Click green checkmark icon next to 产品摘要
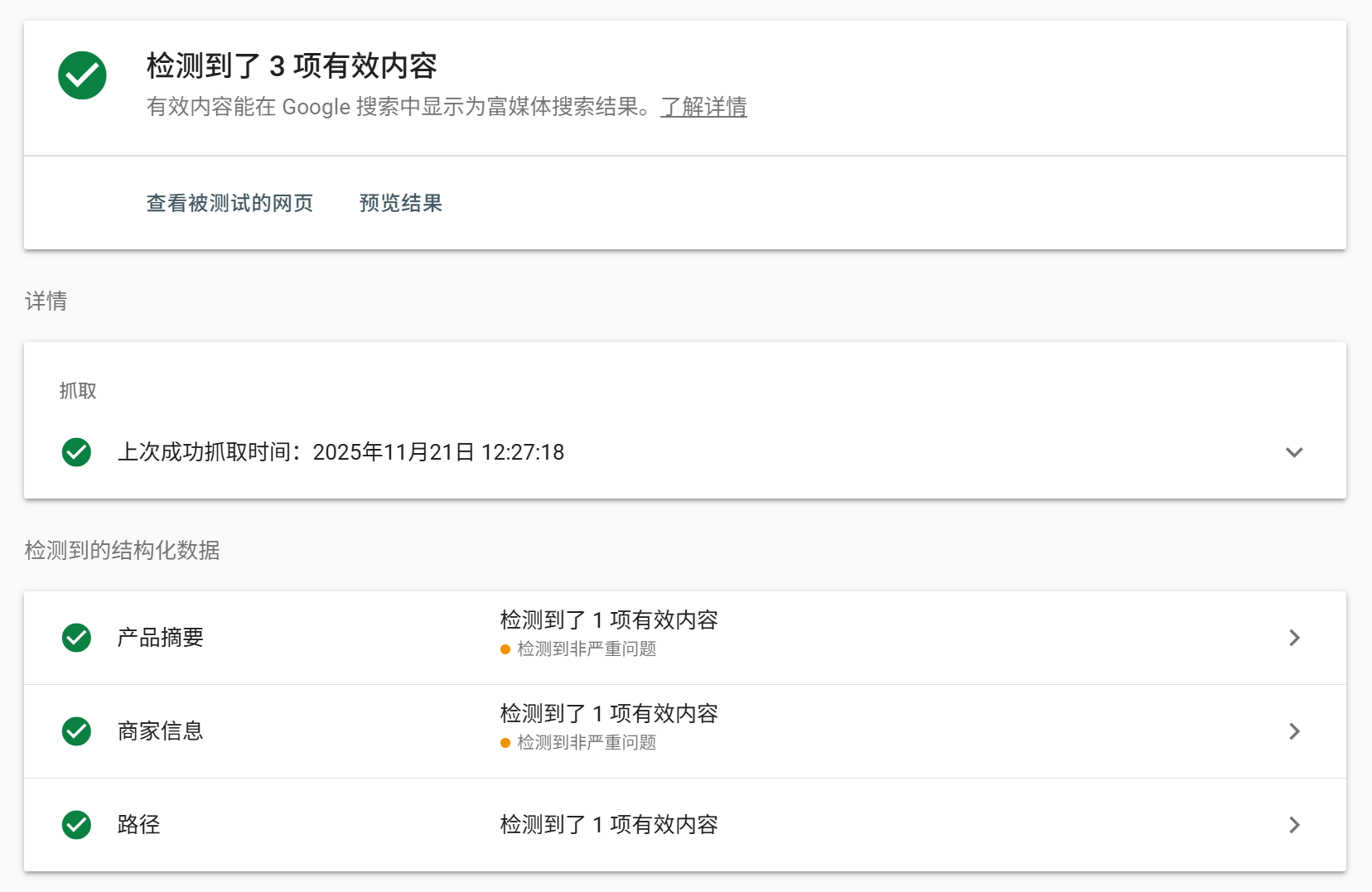The height and width of the screenshot is (892, 1372). (77, 638)
